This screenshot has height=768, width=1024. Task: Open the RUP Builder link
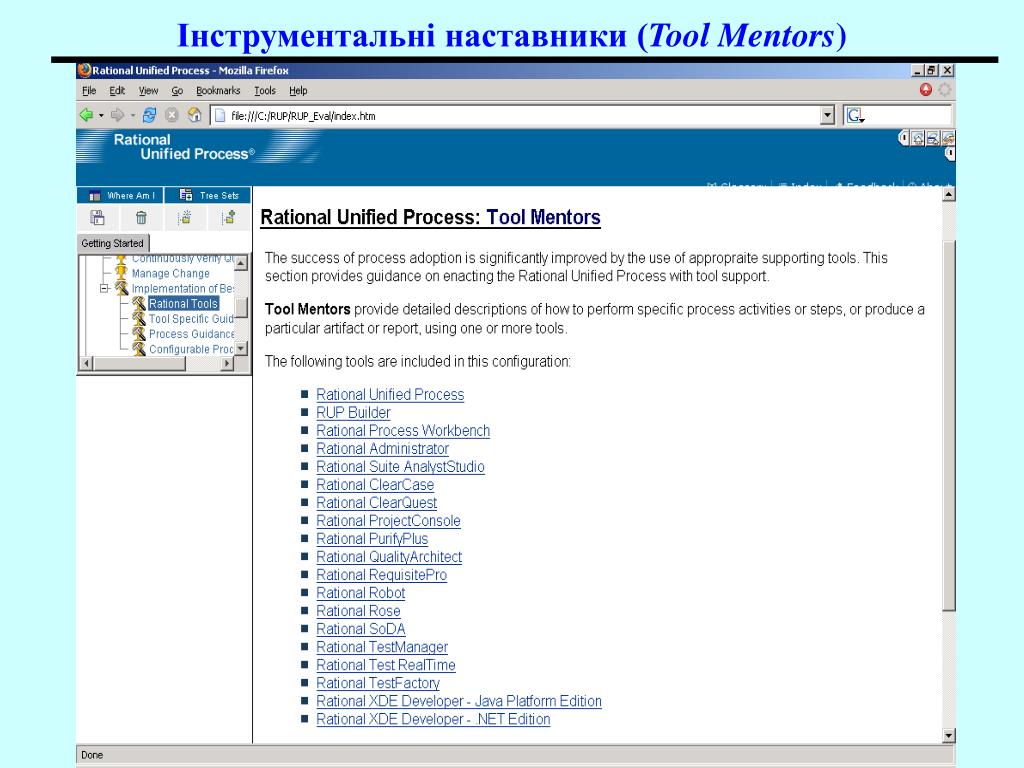coord(353,413)
